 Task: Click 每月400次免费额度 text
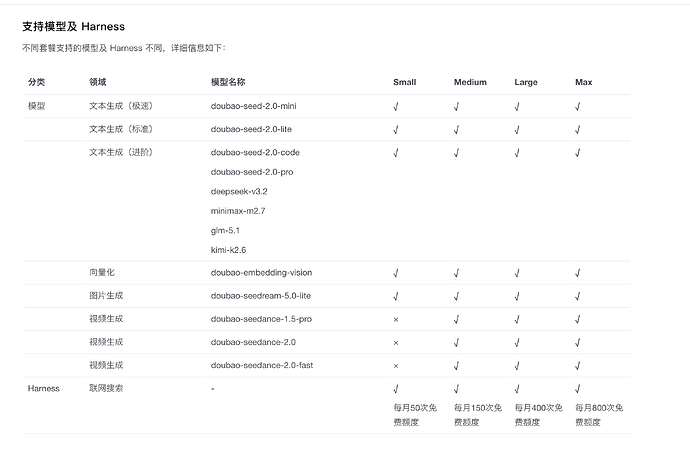click(x=539, y=415)
